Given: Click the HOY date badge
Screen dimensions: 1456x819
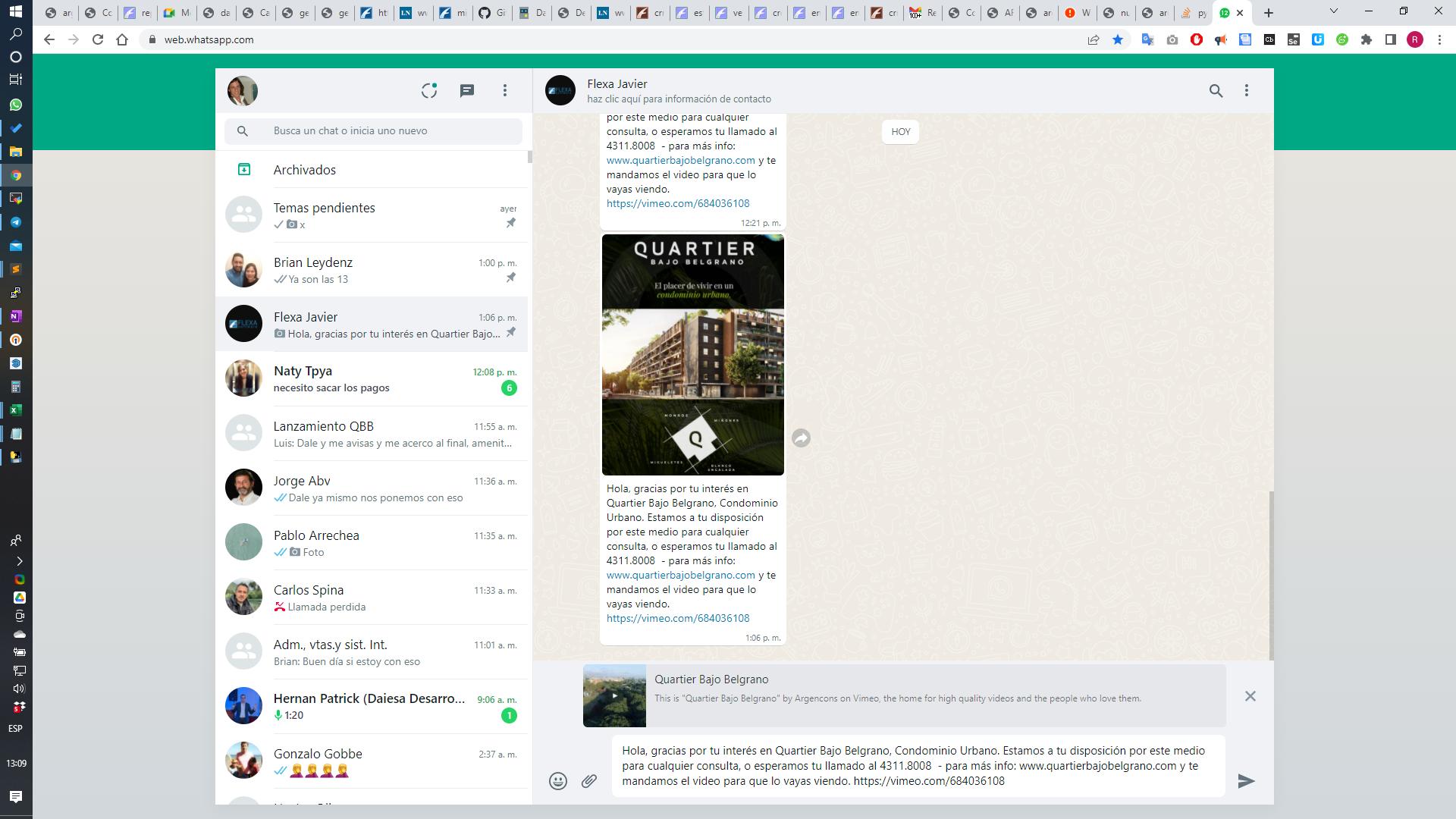Looking at the screenshot, I should [x=900, y=132].
